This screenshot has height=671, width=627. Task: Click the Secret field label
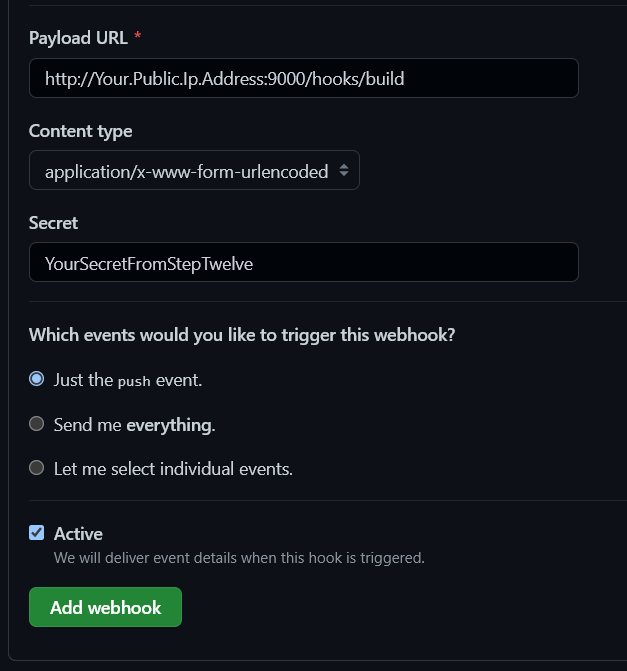point(53,223)
